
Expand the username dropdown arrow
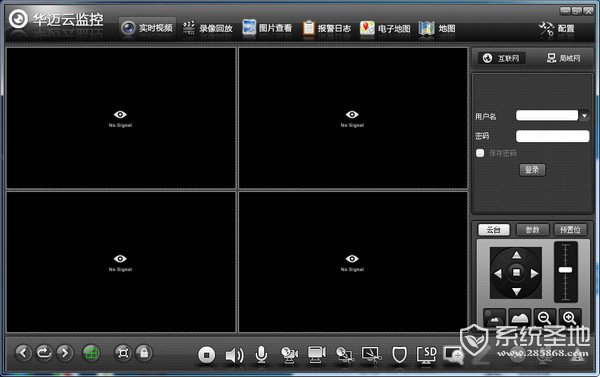point(584,115)
